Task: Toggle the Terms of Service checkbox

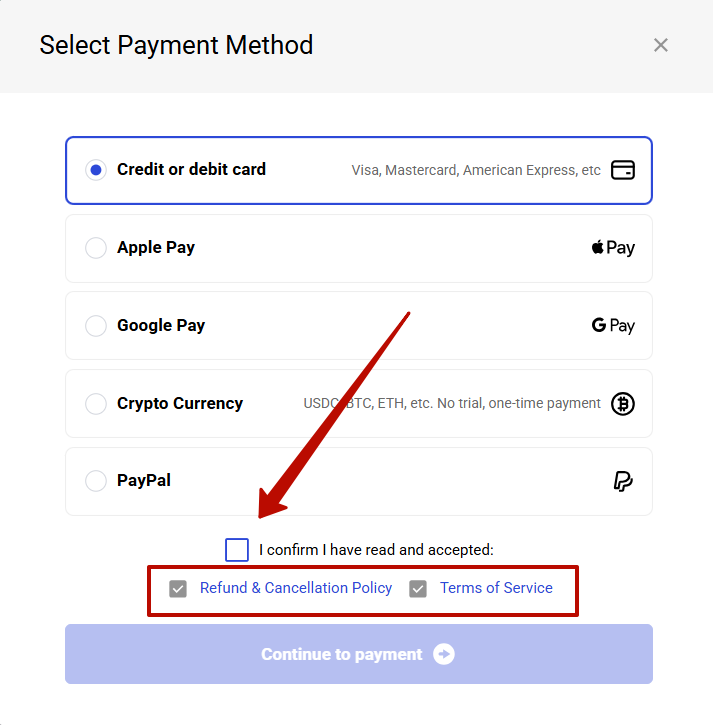Action: point(418,588)
